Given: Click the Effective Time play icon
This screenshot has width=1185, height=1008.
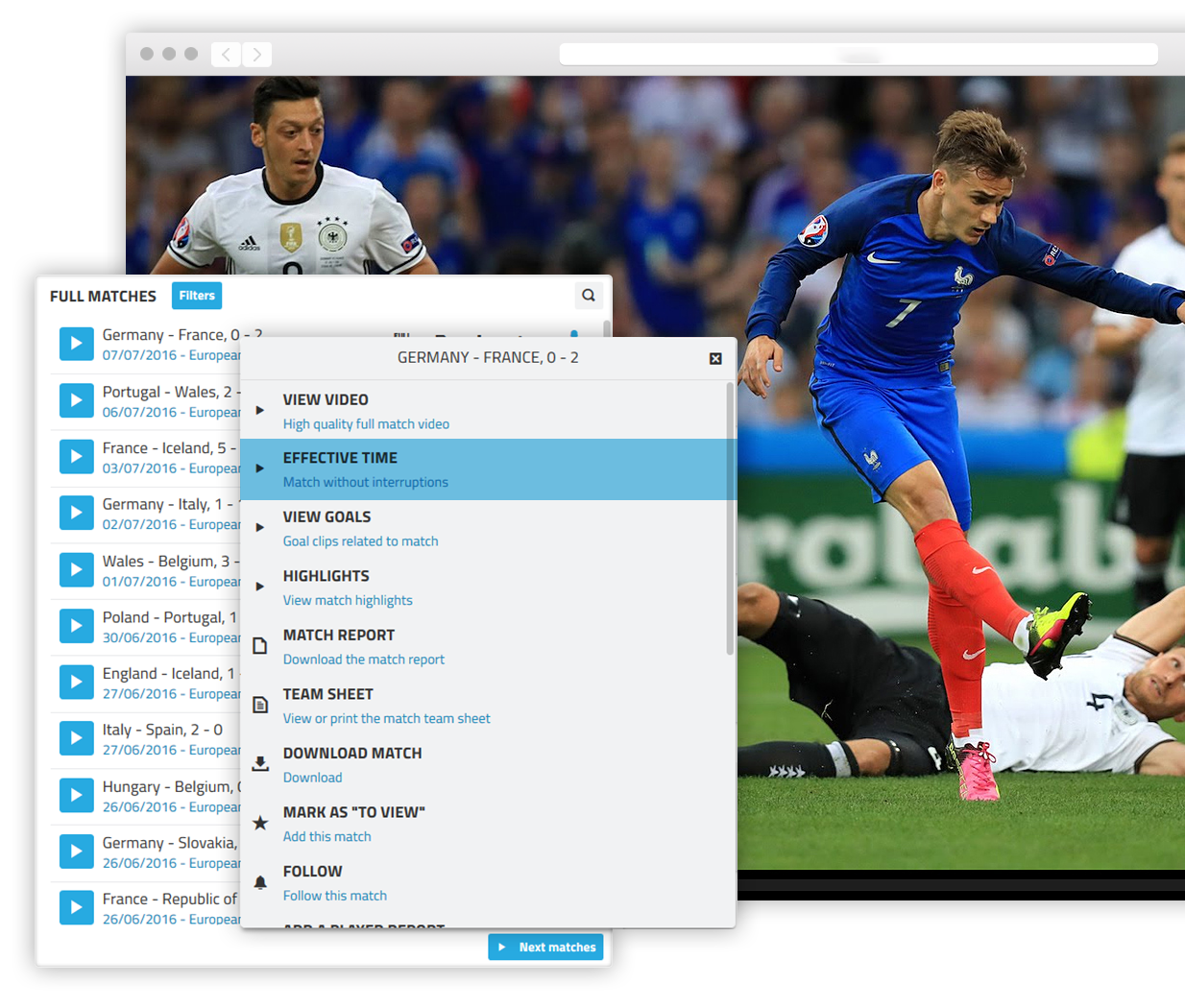Looking at the screenshot, I should point(259,469).
